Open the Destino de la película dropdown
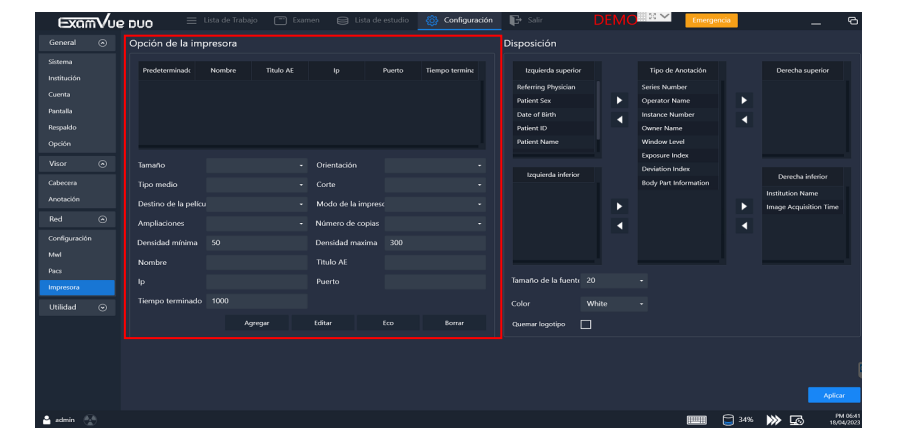This screenshot has width=917, height=448. tap(256, 204)
